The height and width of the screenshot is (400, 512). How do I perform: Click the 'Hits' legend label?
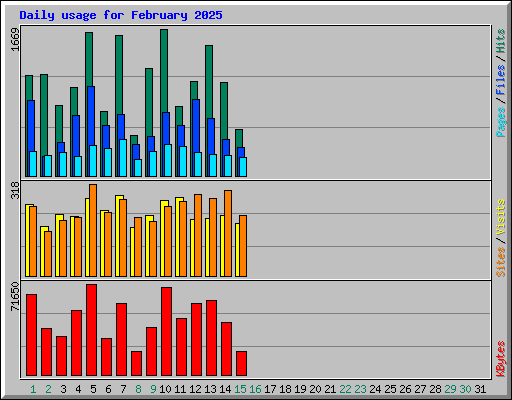[501, 41]
